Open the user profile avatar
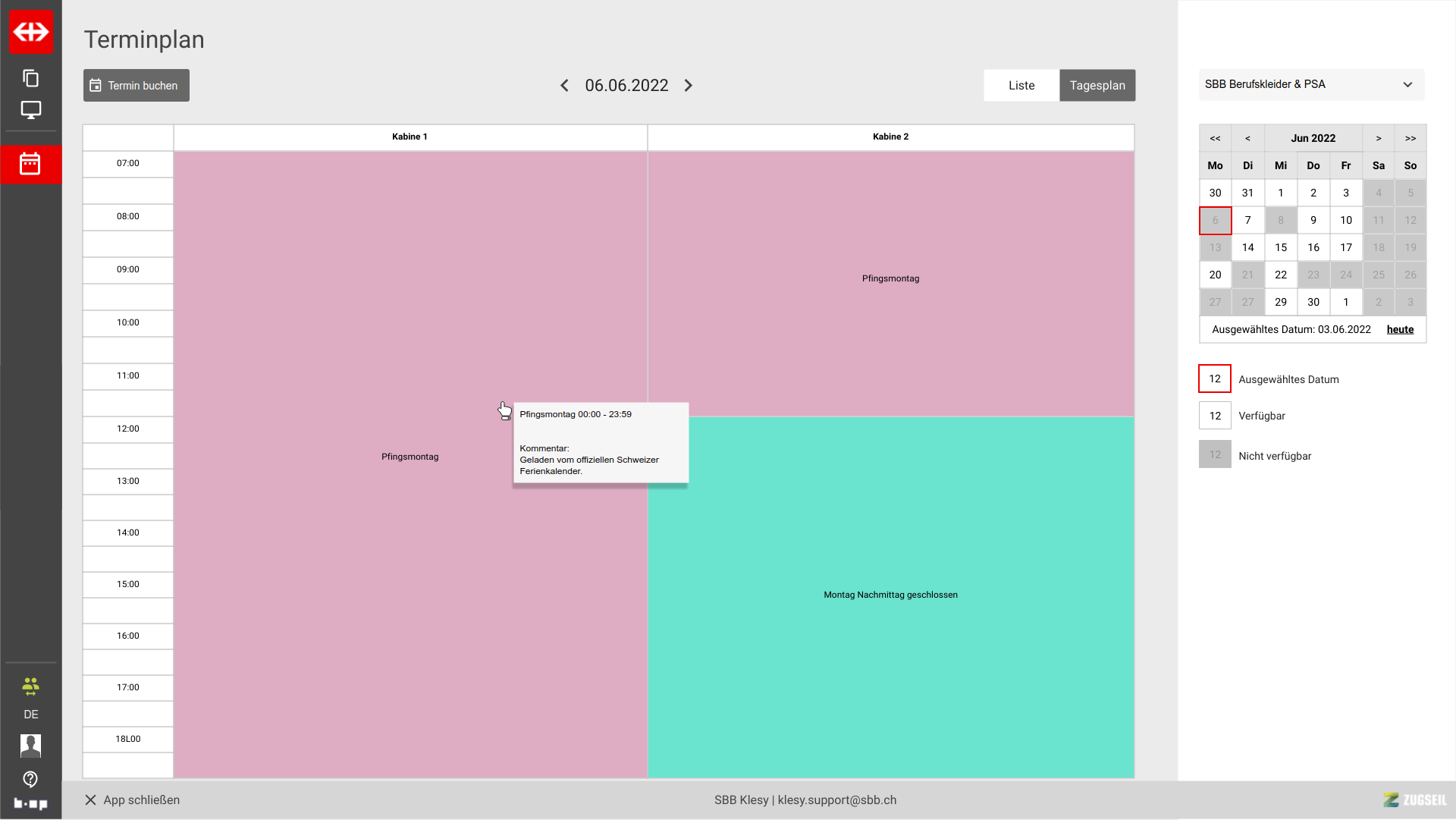The height and width of the screenshot is (820, 1456). [30, 746]
